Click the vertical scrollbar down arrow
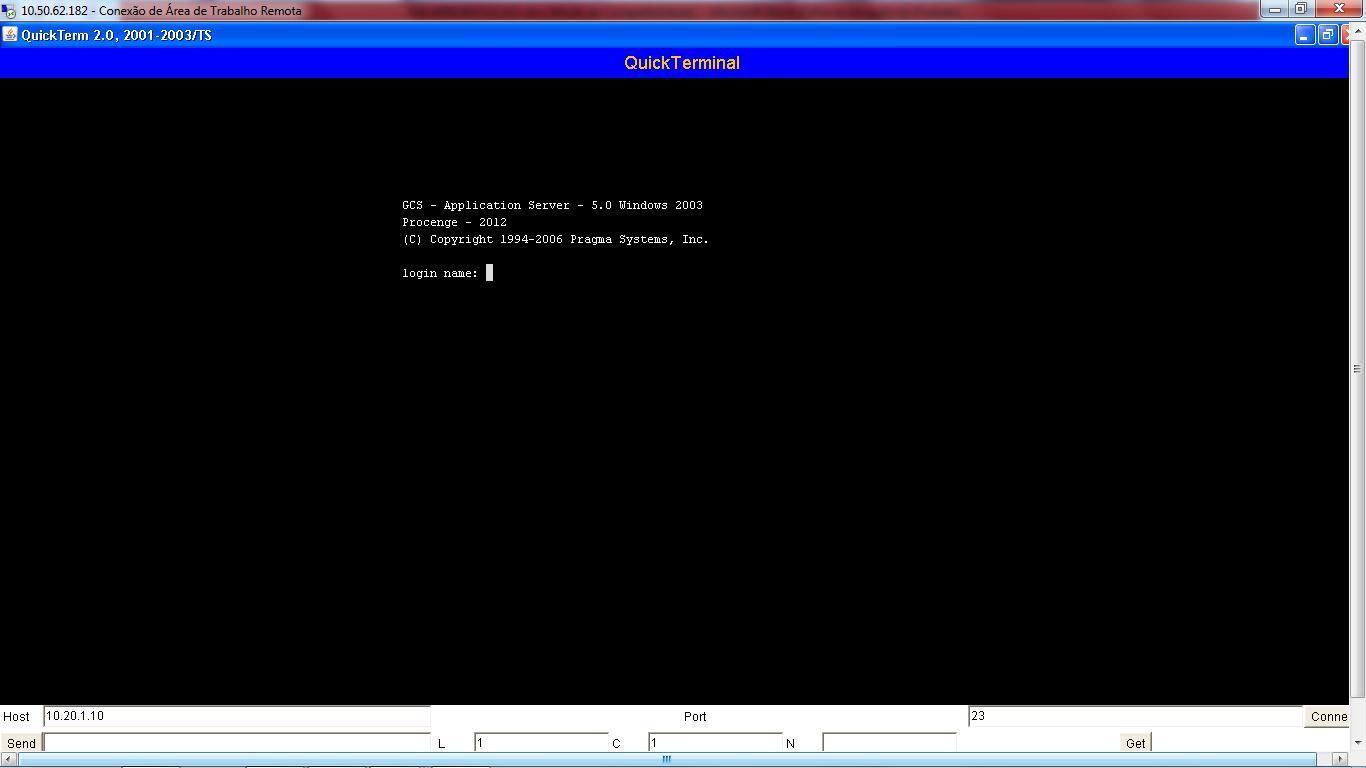 1357,743
